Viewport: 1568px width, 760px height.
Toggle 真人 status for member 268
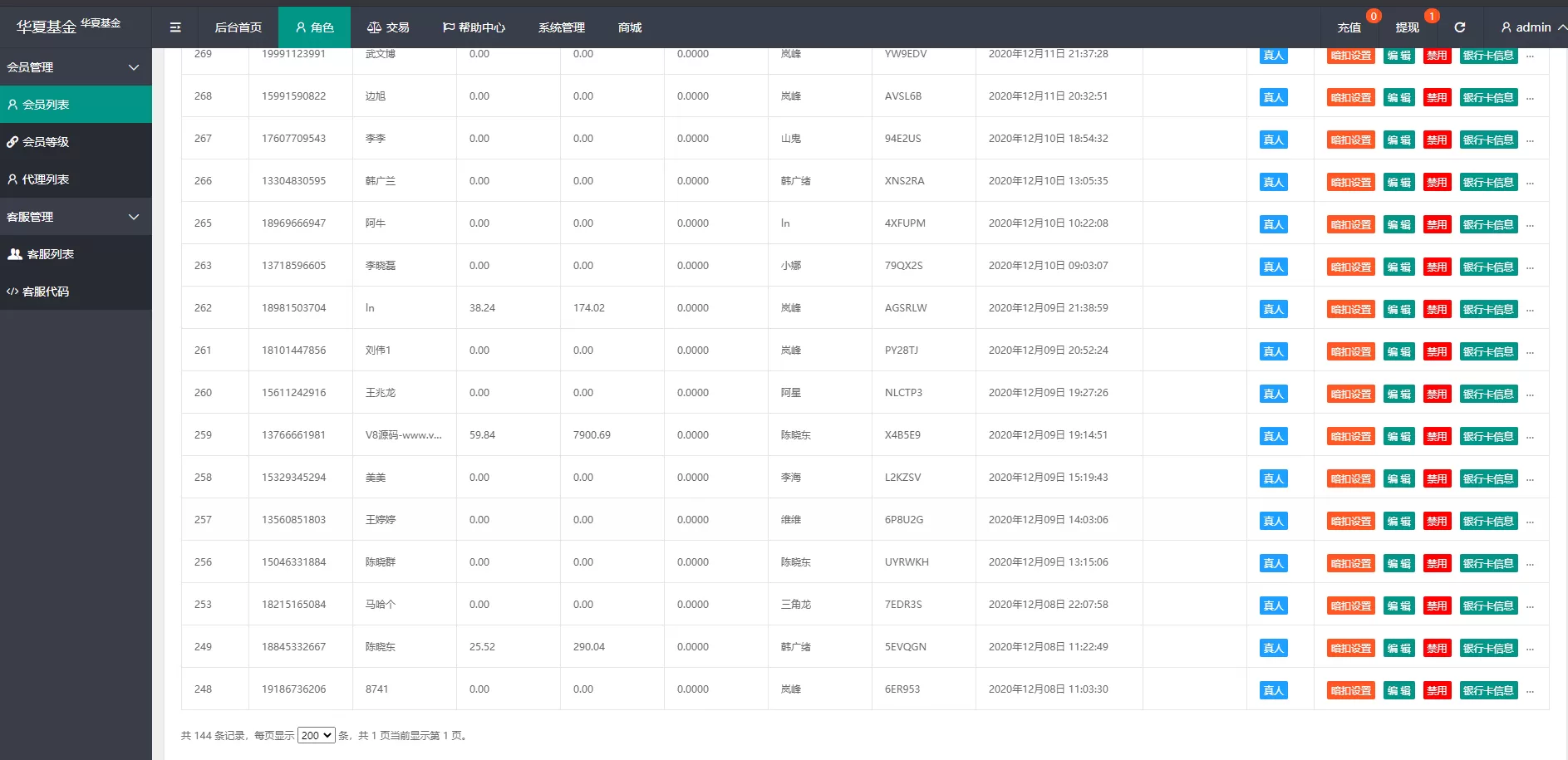(1273, 97)
